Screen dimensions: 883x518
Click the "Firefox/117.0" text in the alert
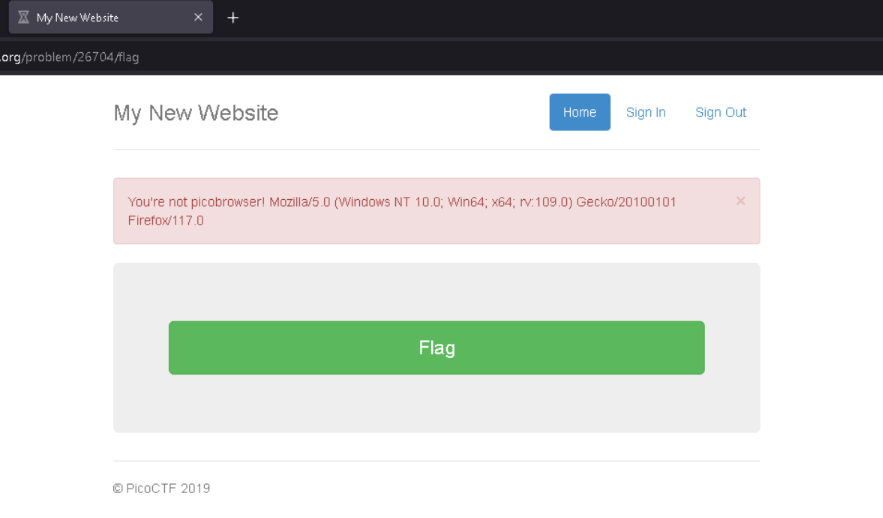tap(166, 220)
